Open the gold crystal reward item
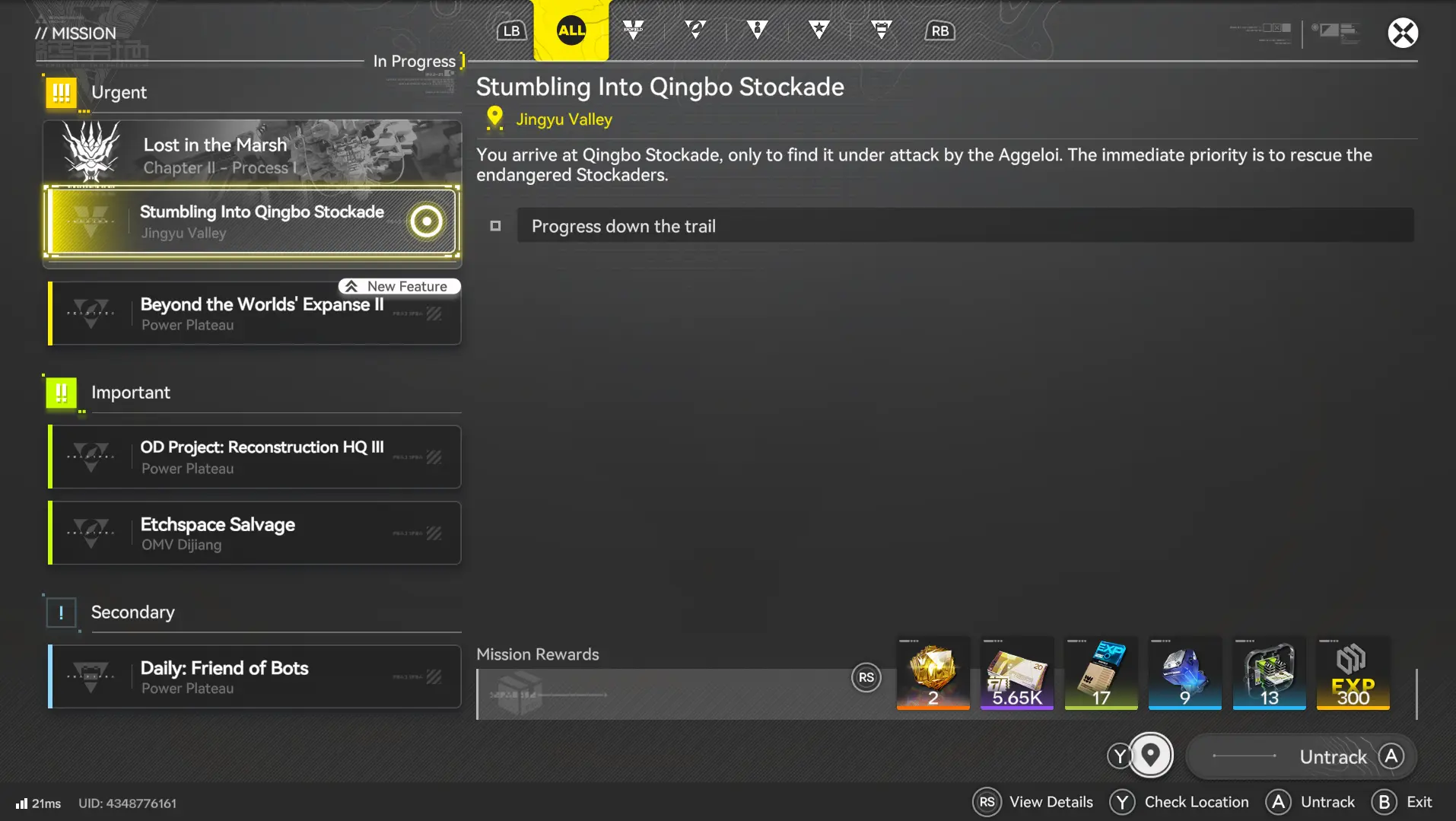 coord(933,673)
